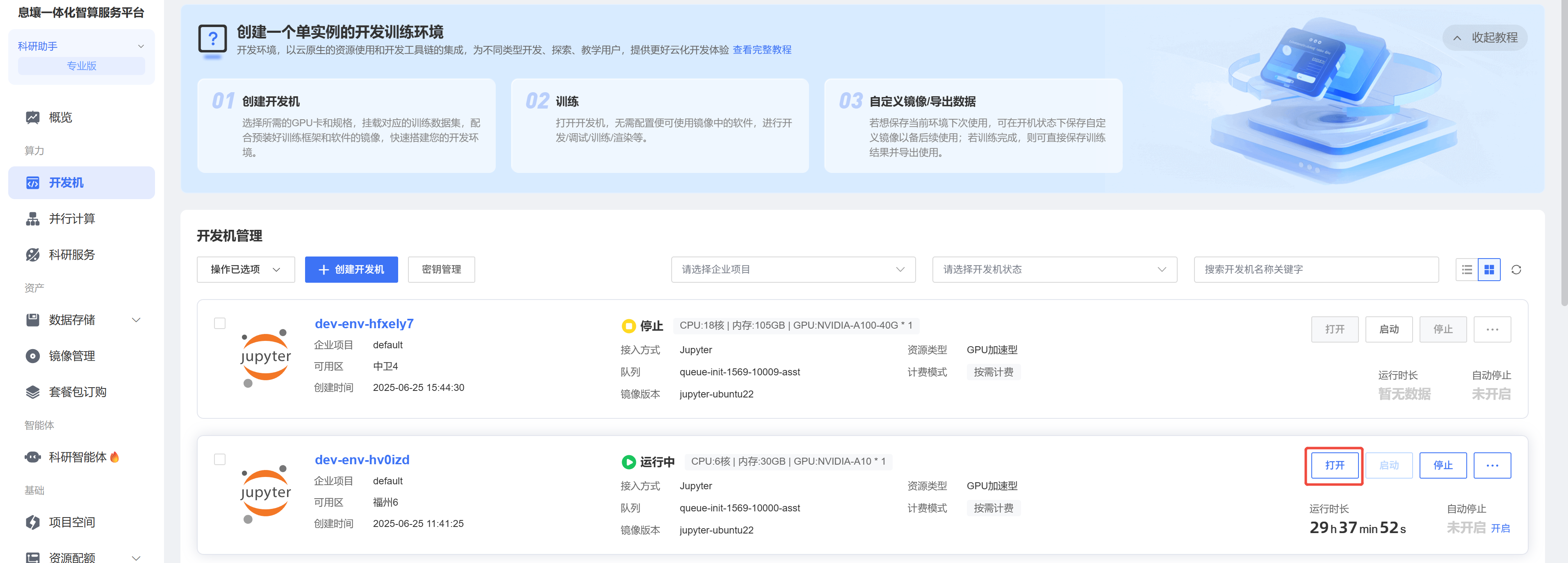This screenshot has width=1568, height=563.
Task: Click 开启 auto-stop link for dev-env-hv0izd
Action: (1500, 529)
